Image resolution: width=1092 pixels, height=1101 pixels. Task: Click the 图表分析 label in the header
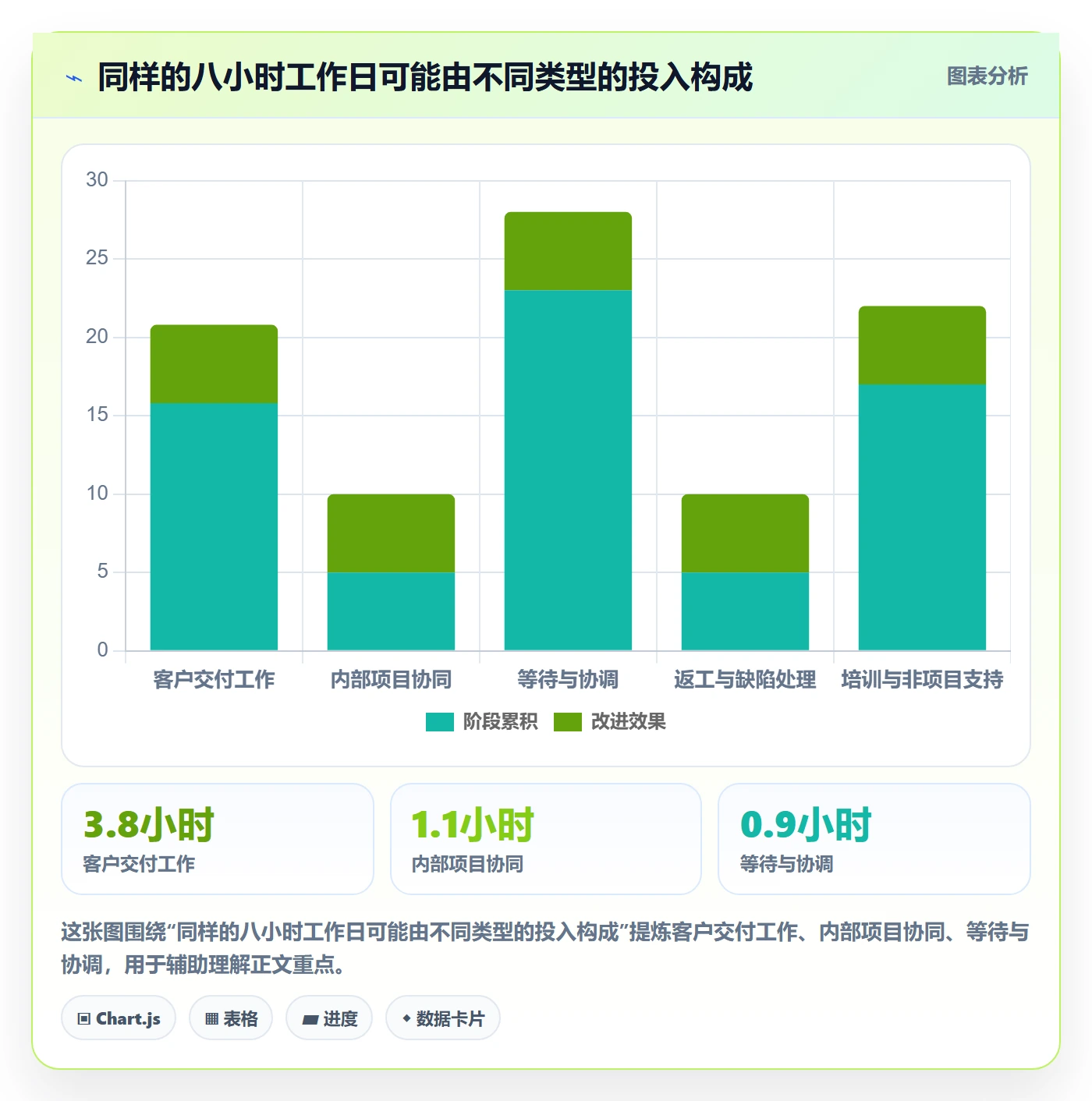[x=987, y=76]
